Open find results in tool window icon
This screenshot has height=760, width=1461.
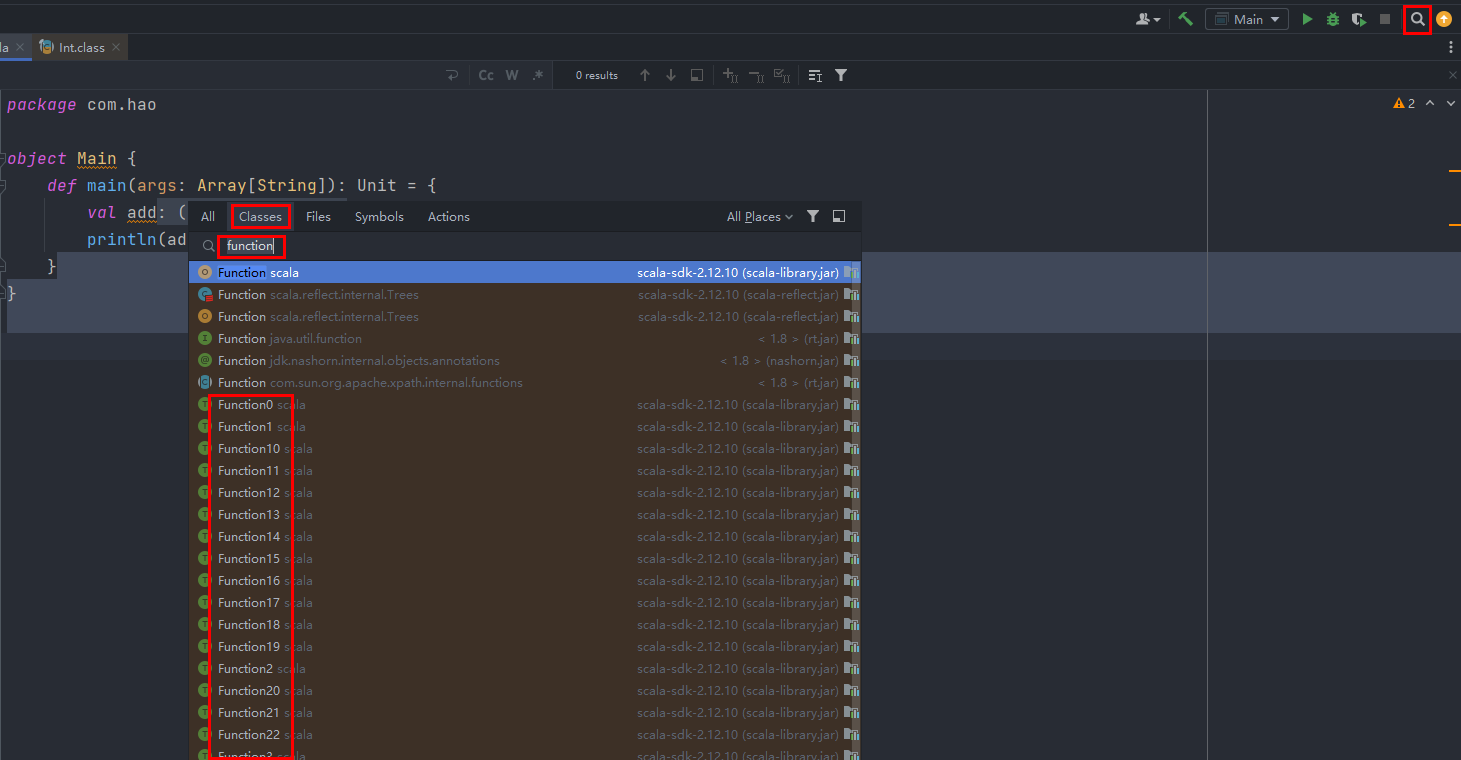click(697, 75)
